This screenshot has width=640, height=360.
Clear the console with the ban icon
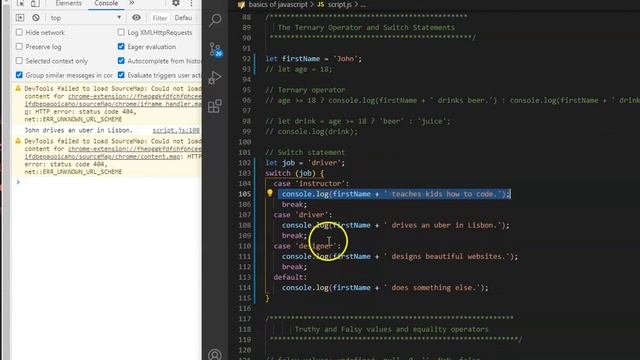(x=36, y=18)
